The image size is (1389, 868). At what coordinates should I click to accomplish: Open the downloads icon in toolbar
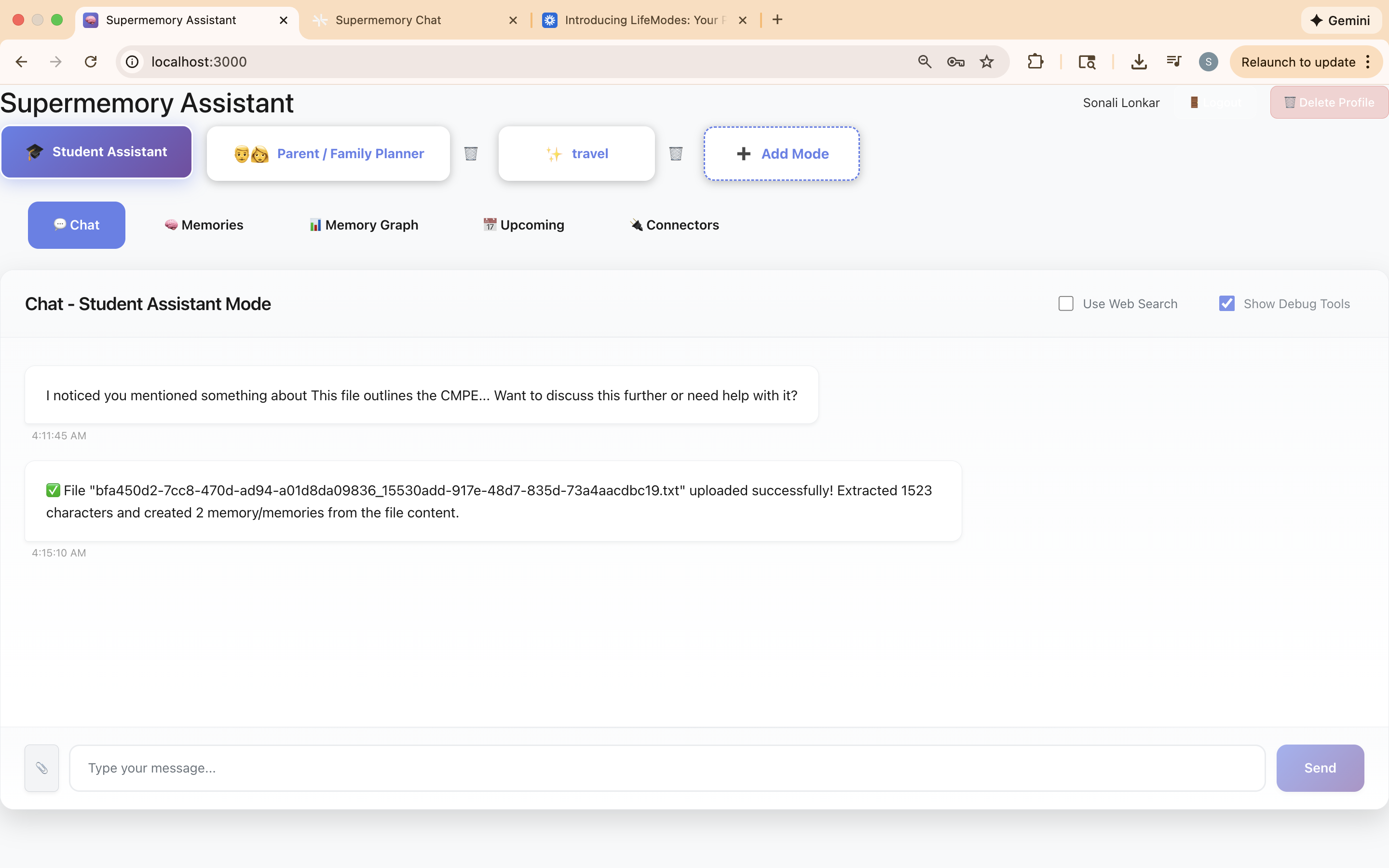pyautogui.click(x=1139, y=61)
